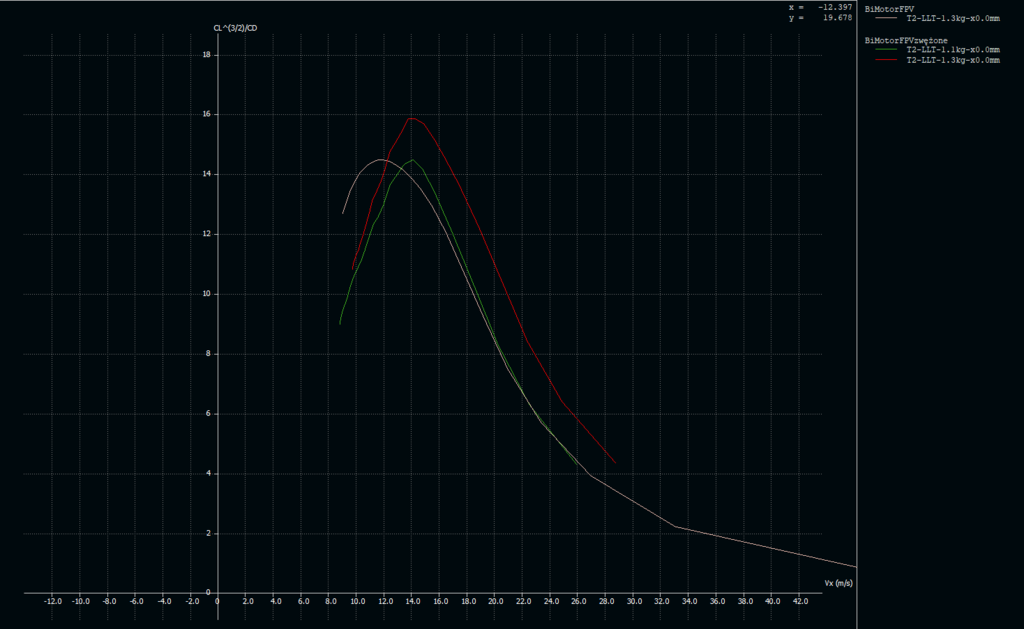Viewport: 1024px width, 629px height.
Task: Click the peak of the white curve
Action: pos(380,159)
